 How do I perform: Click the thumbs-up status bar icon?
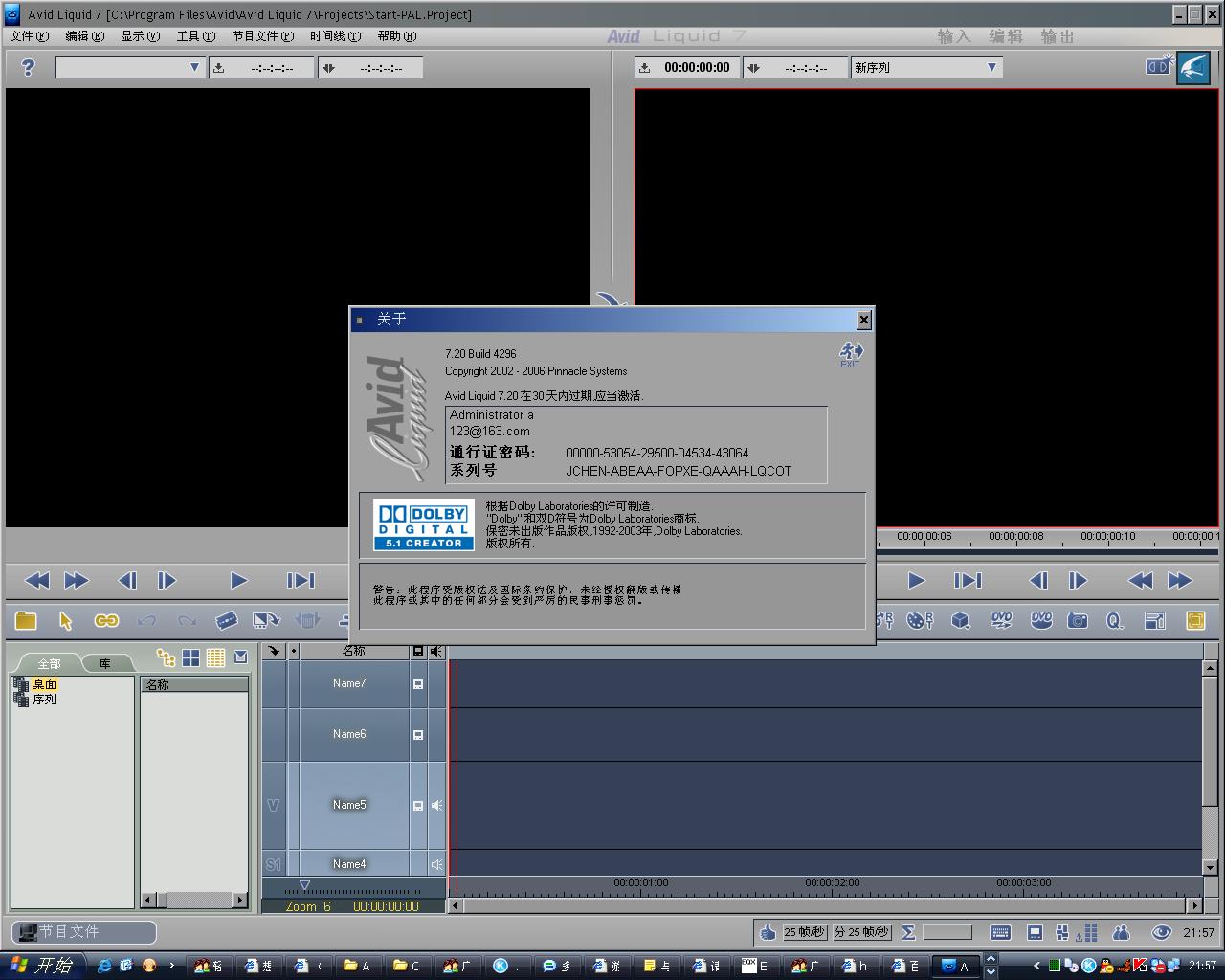[x=768, y=932]
